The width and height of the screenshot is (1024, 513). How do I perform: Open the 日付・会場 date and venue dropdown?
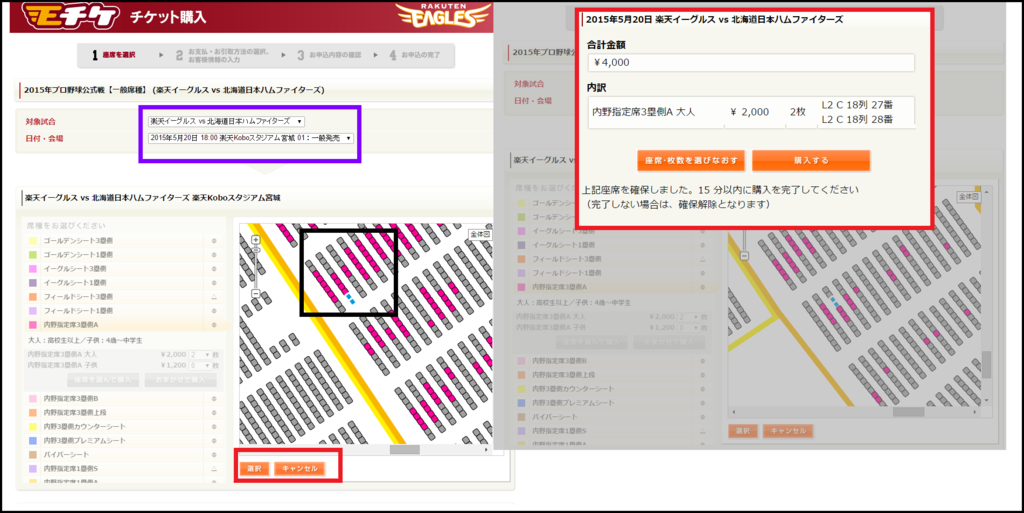tap(251, 138)
